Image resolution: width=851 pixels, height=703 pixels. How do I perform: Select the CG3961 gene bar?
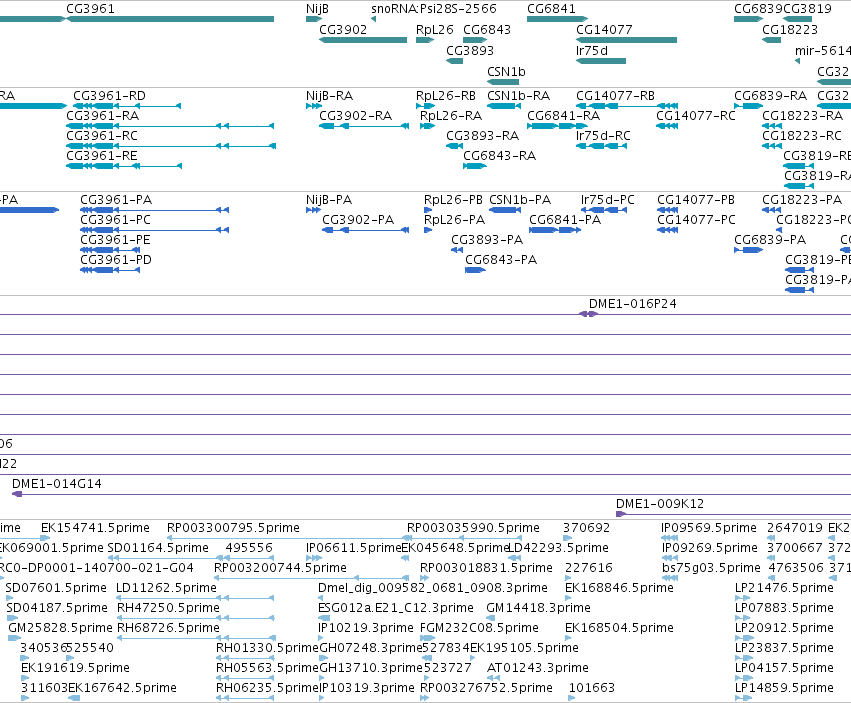click(x=169, y=19)
